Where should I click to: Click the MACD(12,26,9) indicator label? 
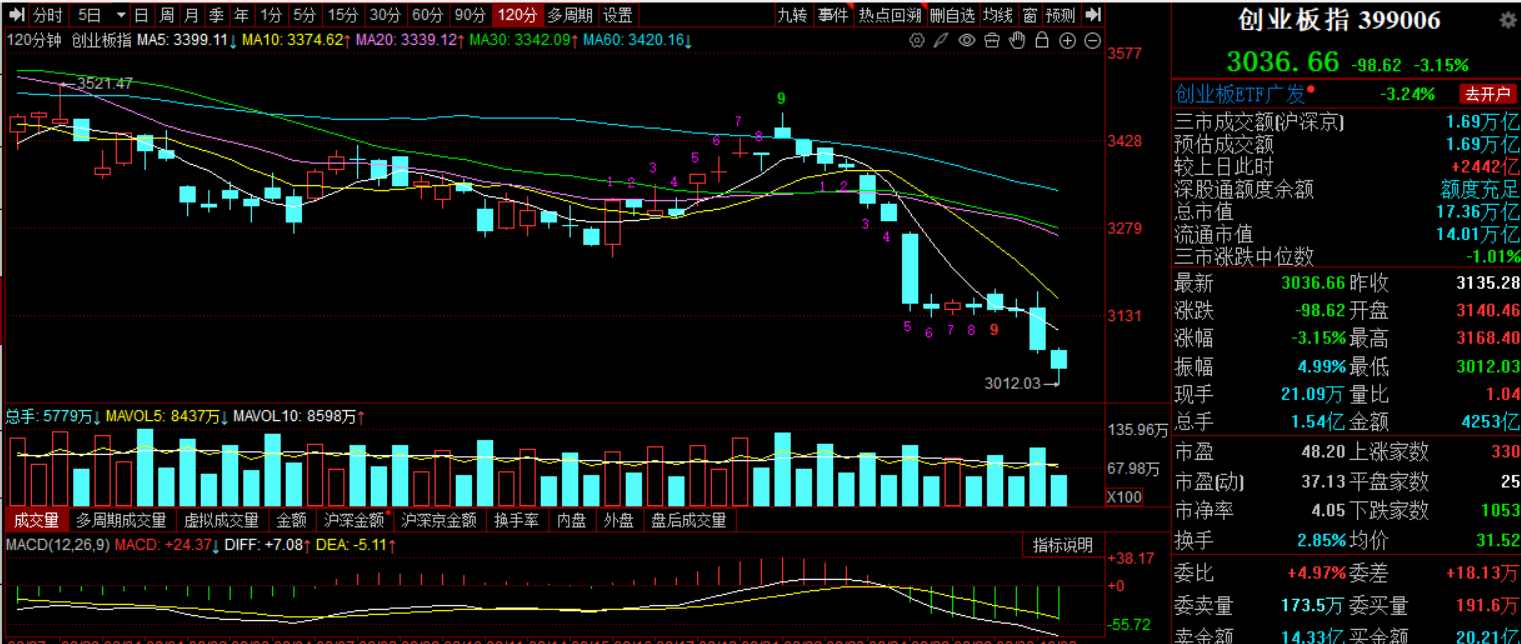(x=58, y=545)
